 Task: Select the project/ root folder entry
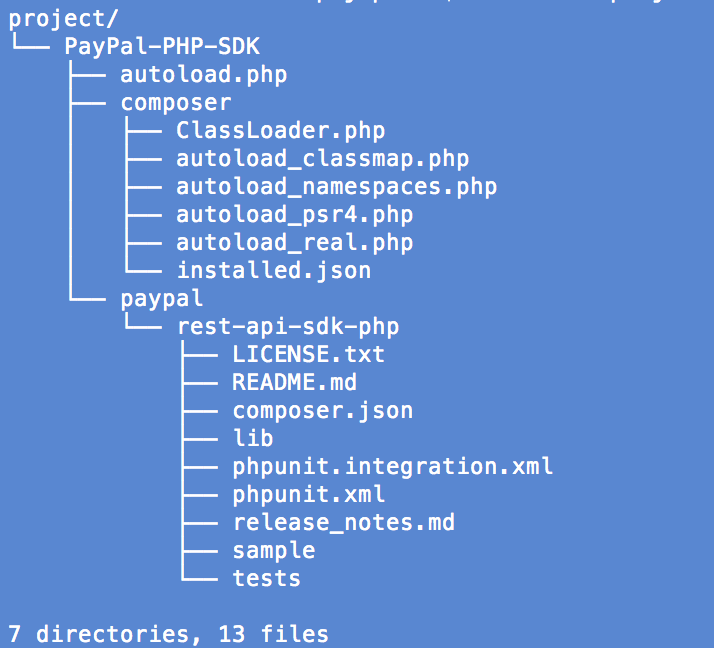[63, 20]
